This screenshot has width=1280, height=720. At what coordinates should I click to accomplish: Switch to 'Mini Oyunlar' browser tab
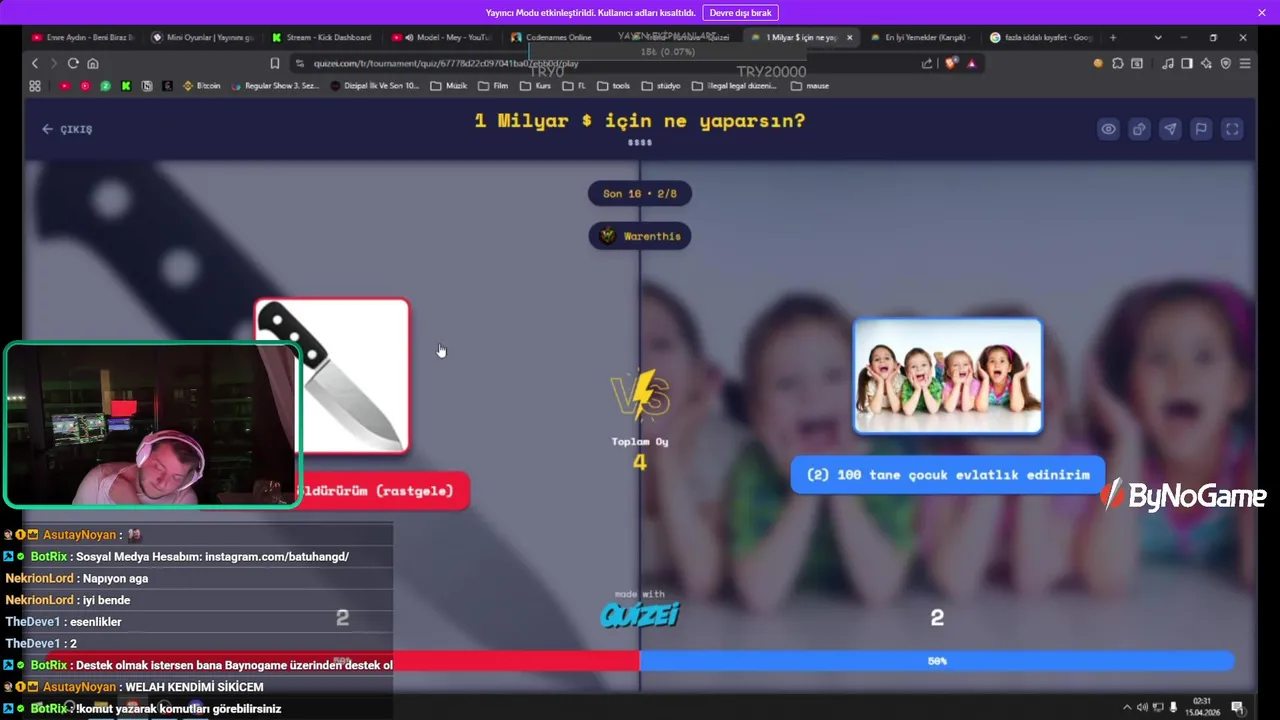[202, 37]
